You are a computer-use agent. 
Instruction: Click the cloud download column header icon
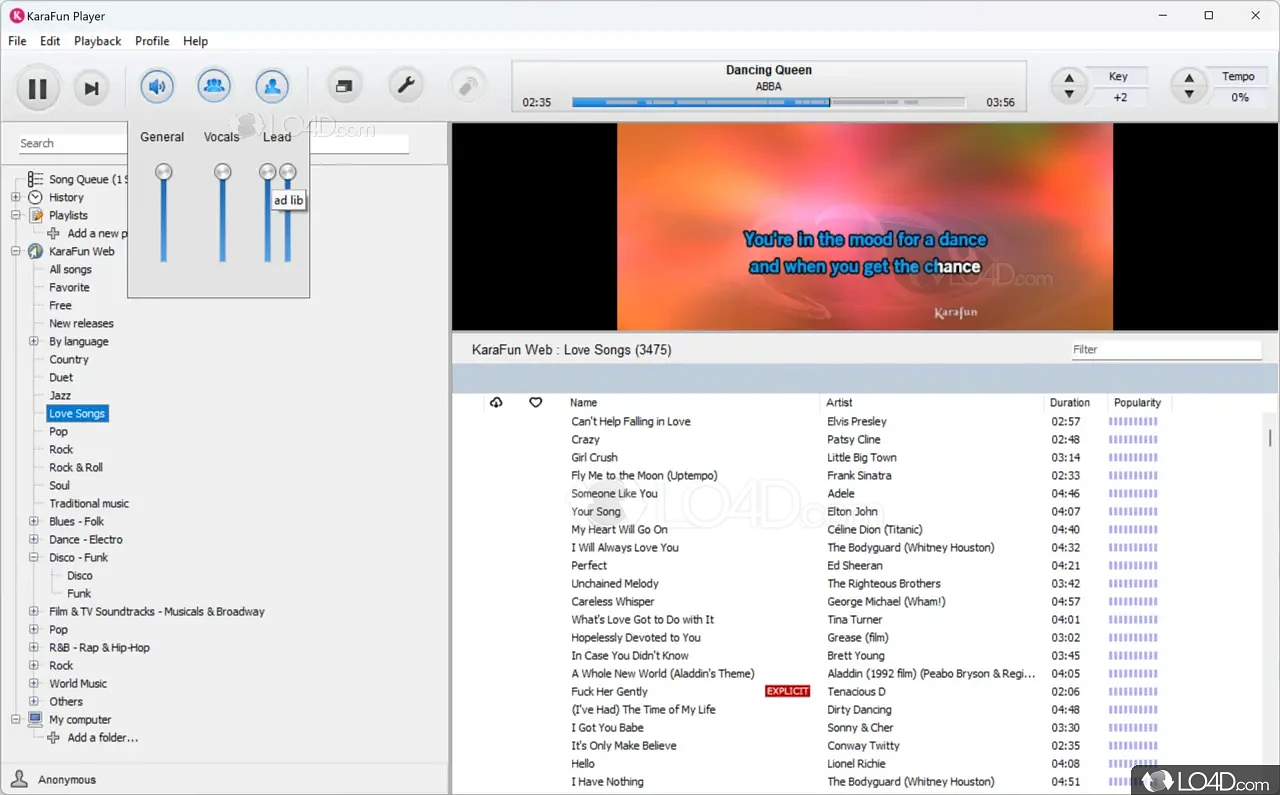496,402
